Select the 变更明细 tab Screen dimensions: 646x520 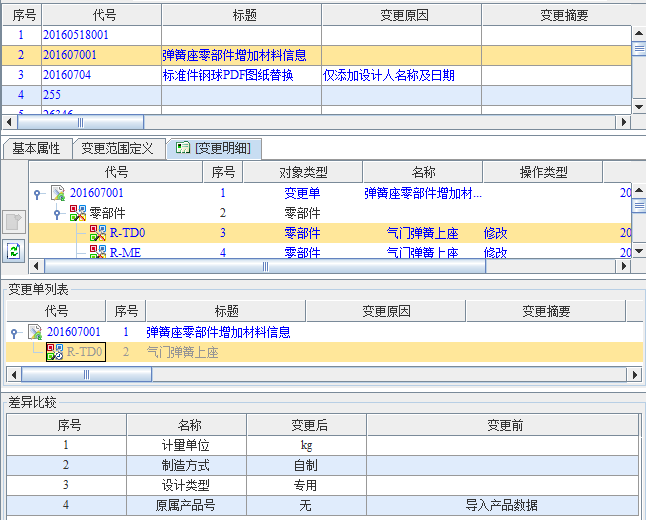coord(214,148)
